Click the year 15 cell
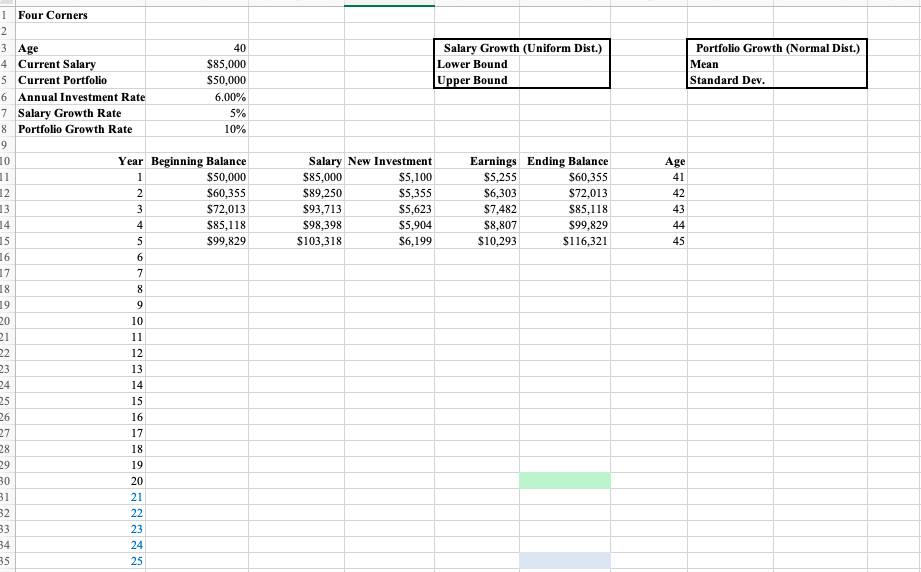 coord(80,401)
